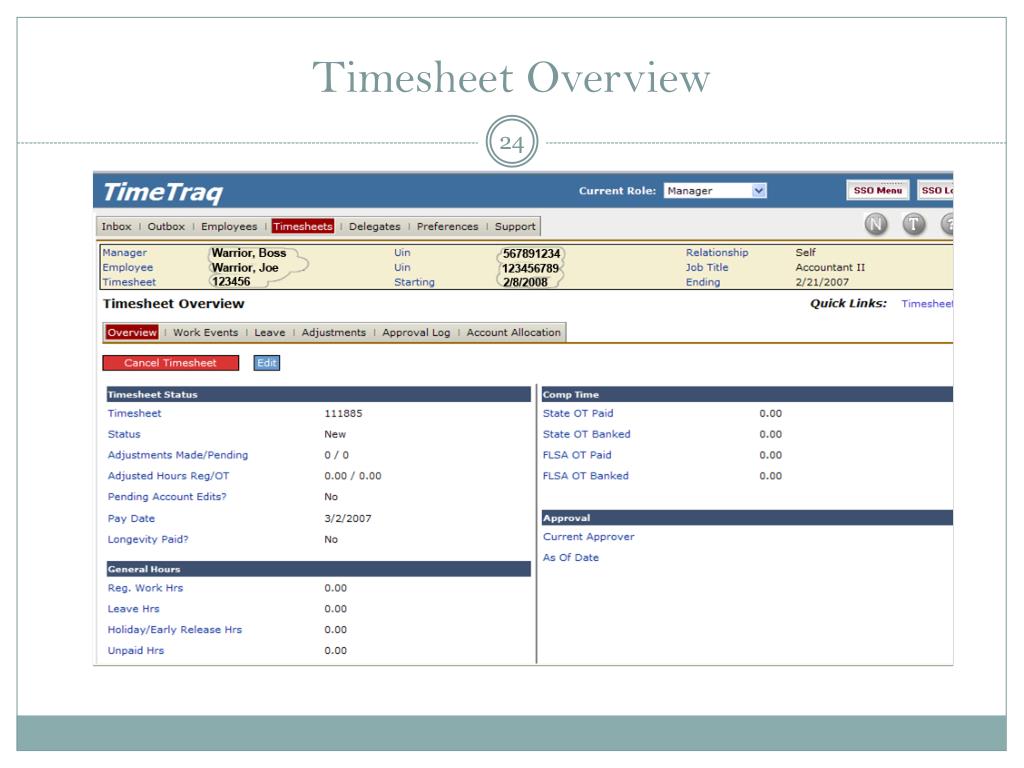
Task: Click the TimeTraq logo
Action: tap(163, 192)
